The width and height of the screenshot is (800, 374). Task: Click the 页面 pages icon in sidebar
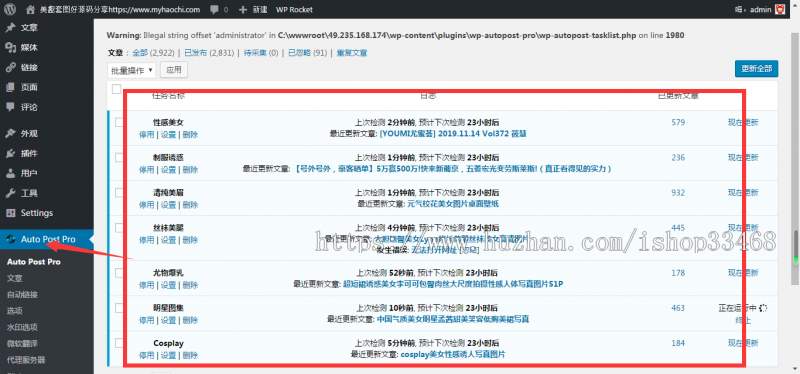pyautogui.click(x=10, y=87)
